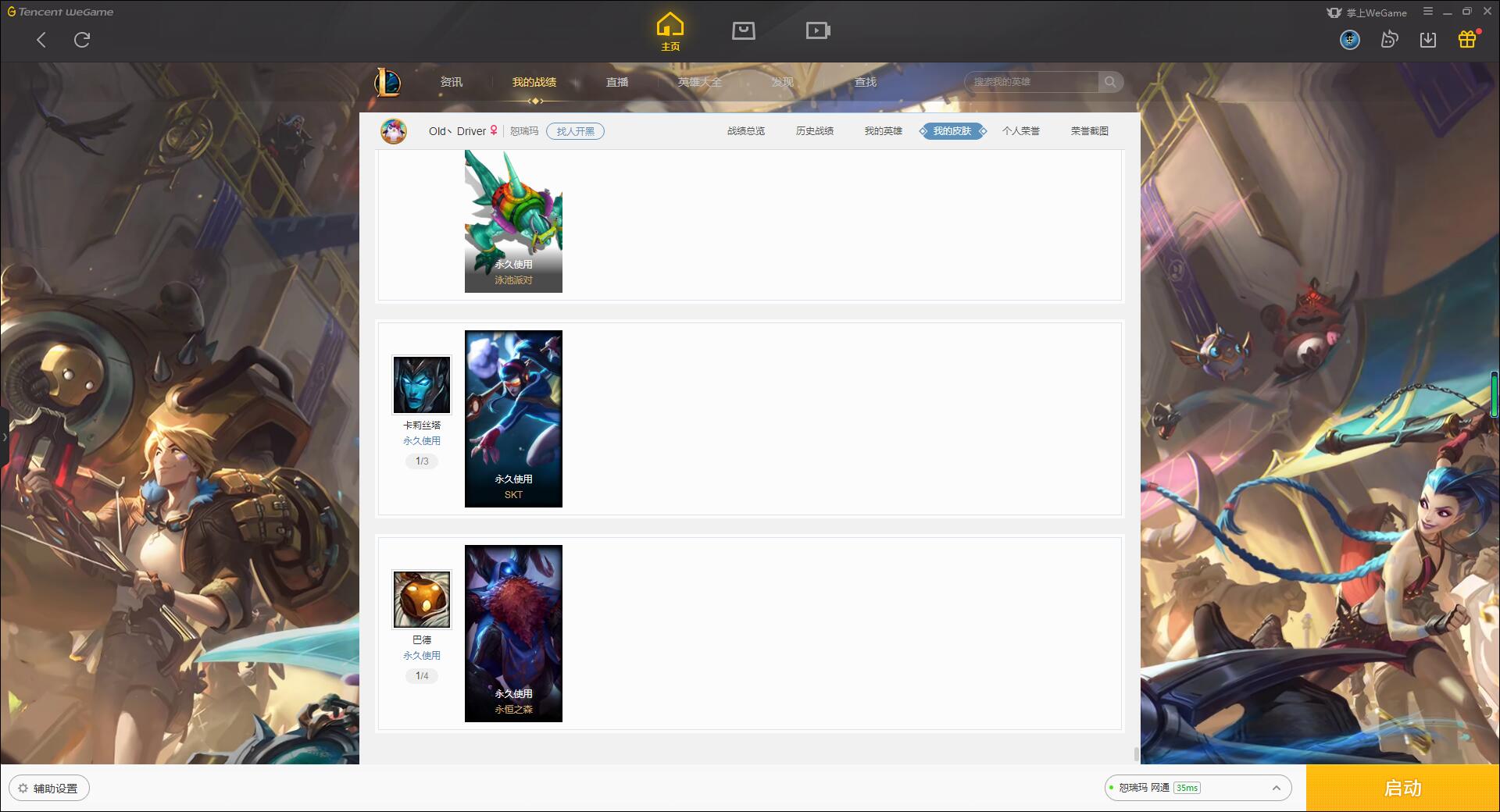The width and height of the screenshot is (1500, 812).
Task: Open the SKT skin card
Action: (513, 418)
